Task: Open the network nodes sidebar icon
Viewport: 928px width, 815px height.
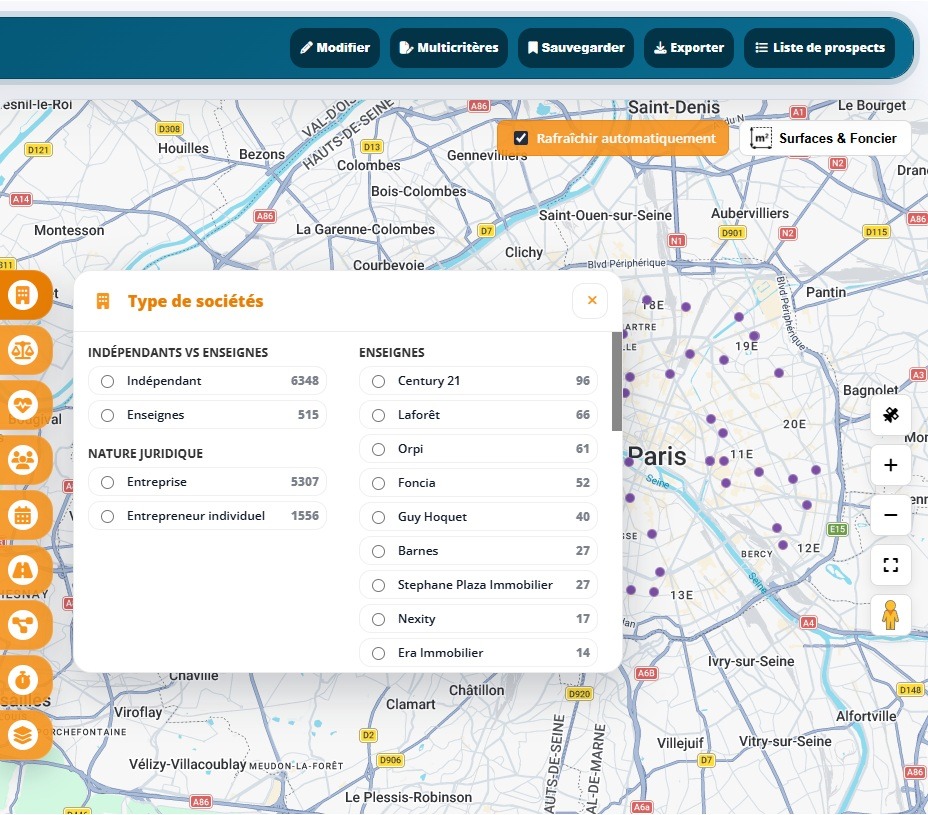Action: coord(23,625)
